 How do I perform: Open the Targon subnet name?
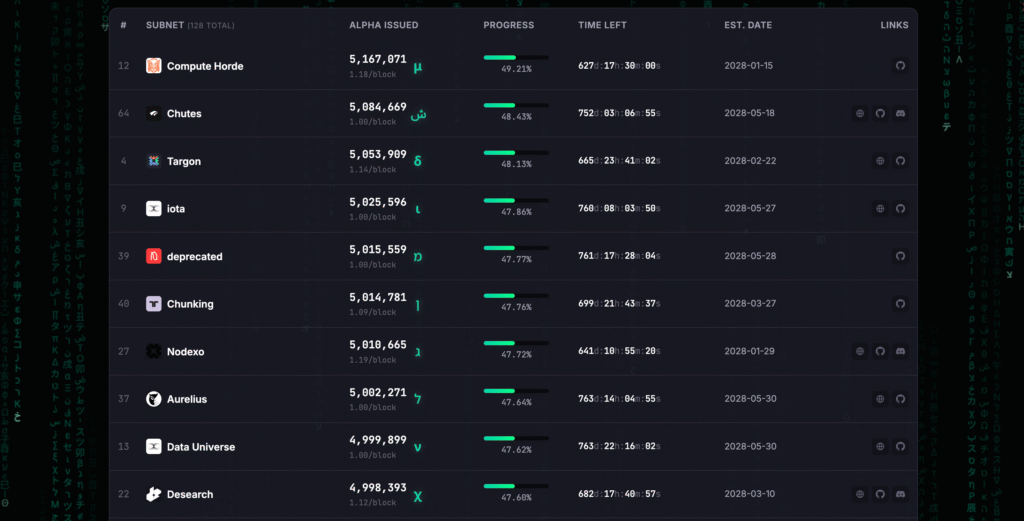[x=183, y=161]
